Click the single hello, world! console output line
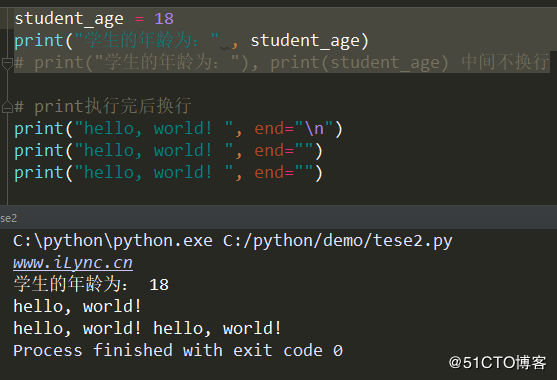557x380 pixels. pyautogui.click(x=77, y=306)
